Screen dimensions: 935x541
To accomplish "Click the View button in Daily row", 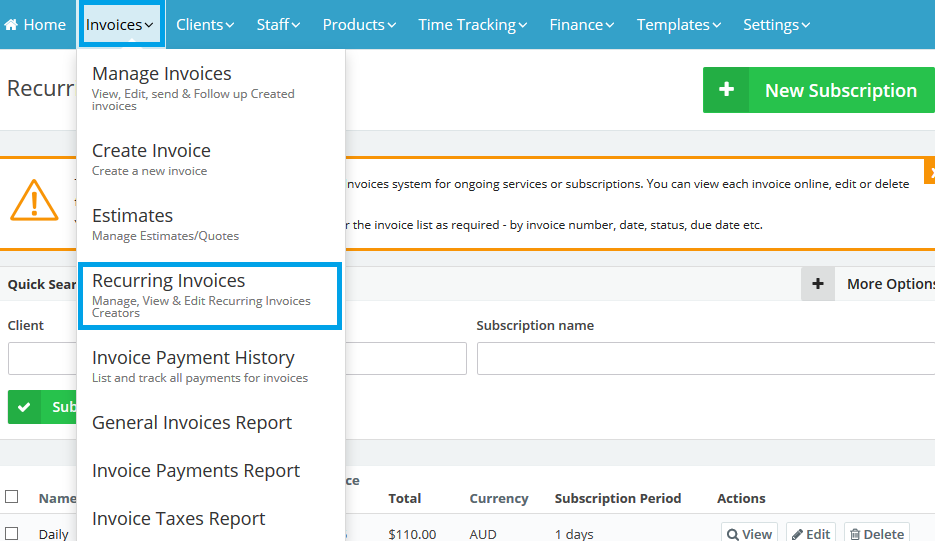I will pos(749,534).
